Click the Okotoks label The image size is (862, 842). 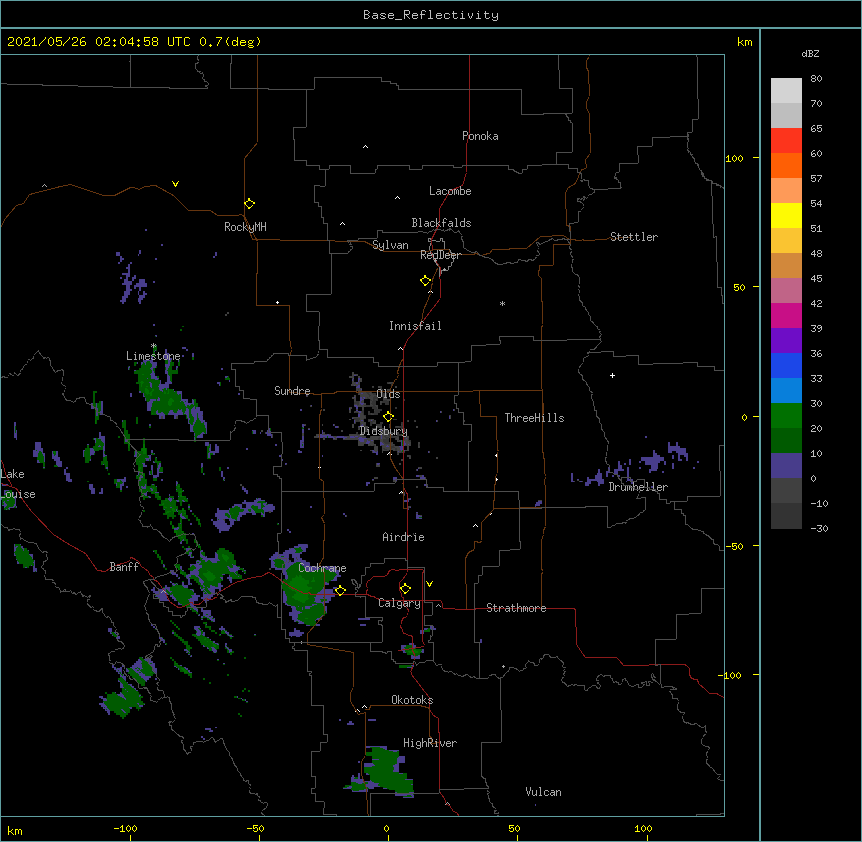click(x=412, y=700)
